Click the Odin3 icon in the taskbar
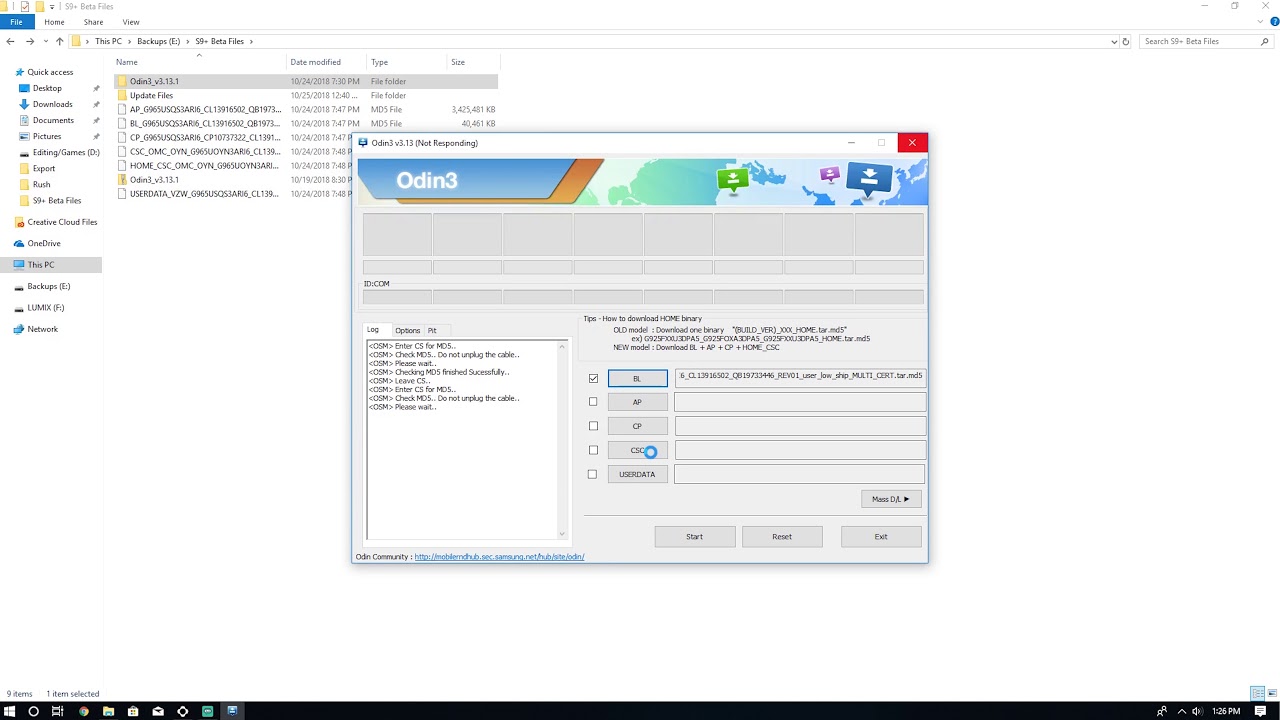Viewport: 1280px width, 720px height. (232, 711)
